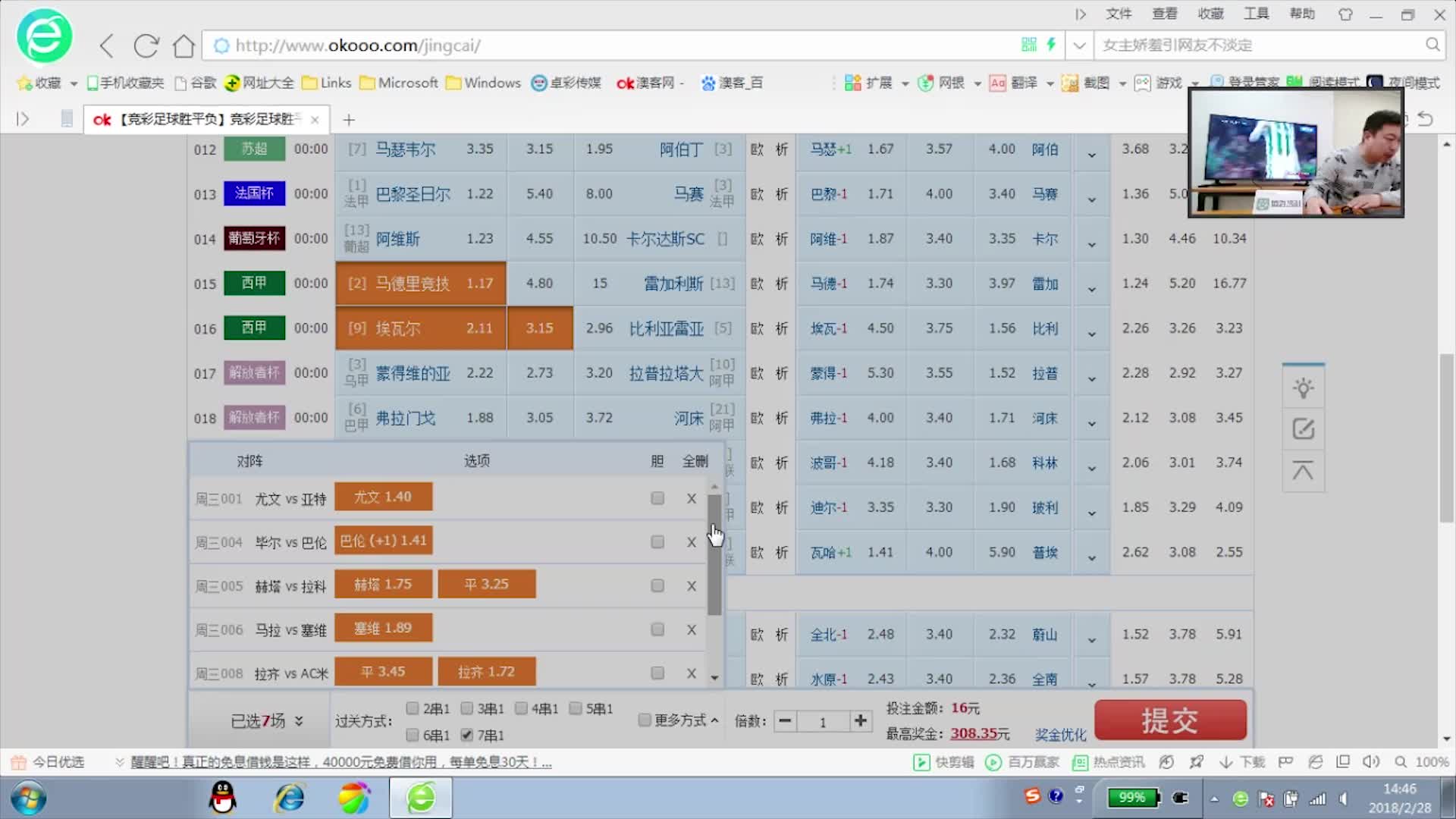The width and height of the screenshot is (1456, 819).
Task: Open the 翻译 translate dropdown arrow
Action: (x=1050, y=83)
